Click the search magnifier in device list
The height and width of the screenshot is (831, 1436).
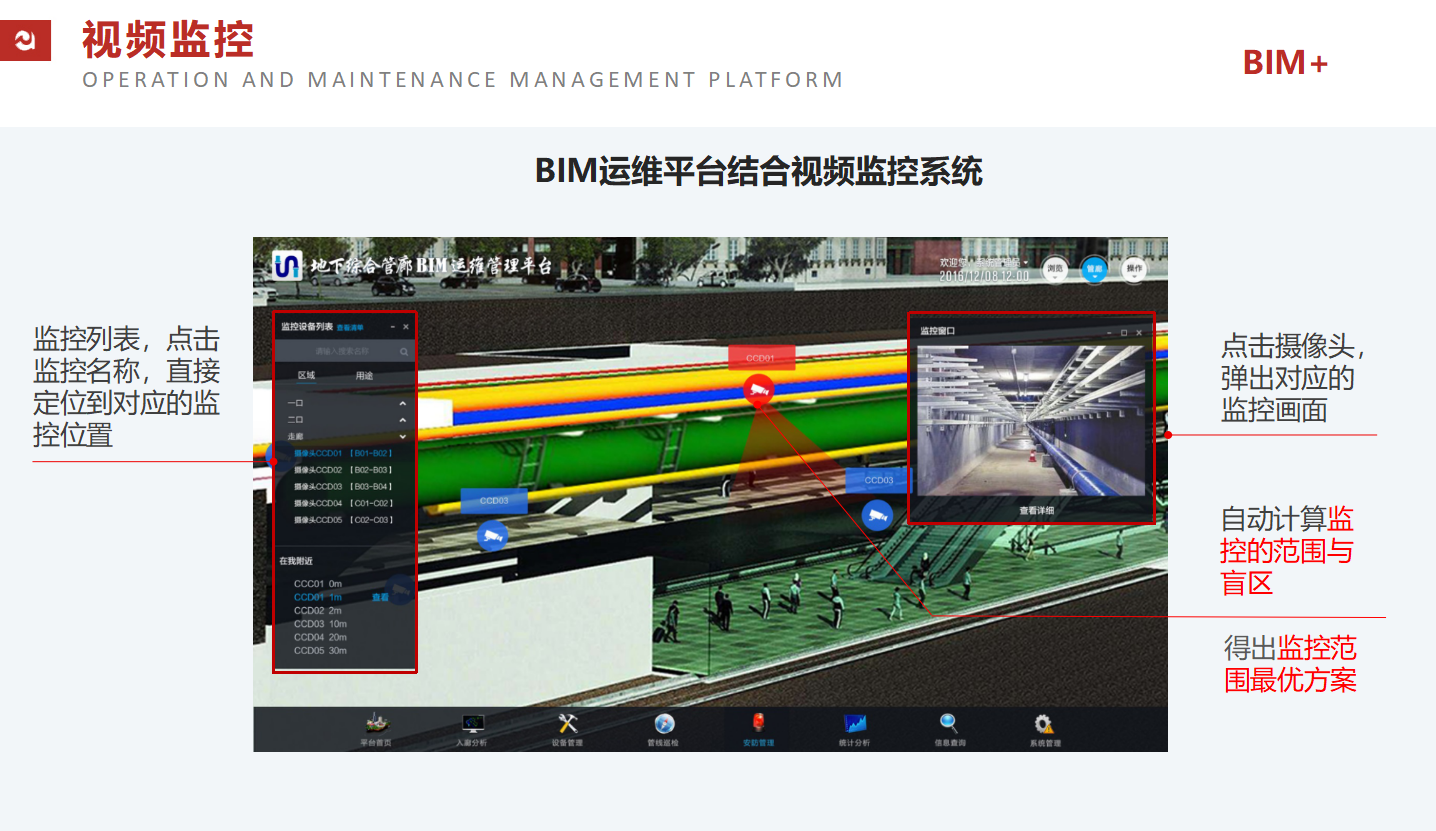tap(404, 352)
